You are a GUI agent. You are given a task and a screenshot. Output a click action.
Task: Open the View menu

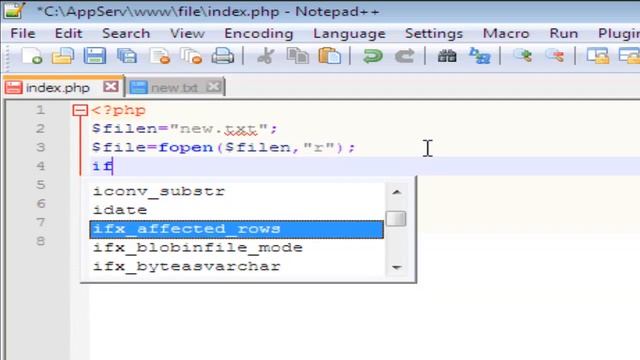tap(187, 33)
